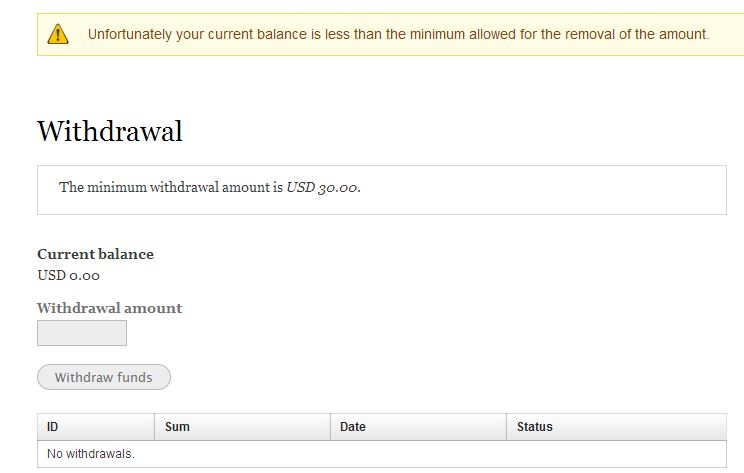The image size is (744, 473).
Task: Click the Current balance label
Action: click(x=95, y=254)
